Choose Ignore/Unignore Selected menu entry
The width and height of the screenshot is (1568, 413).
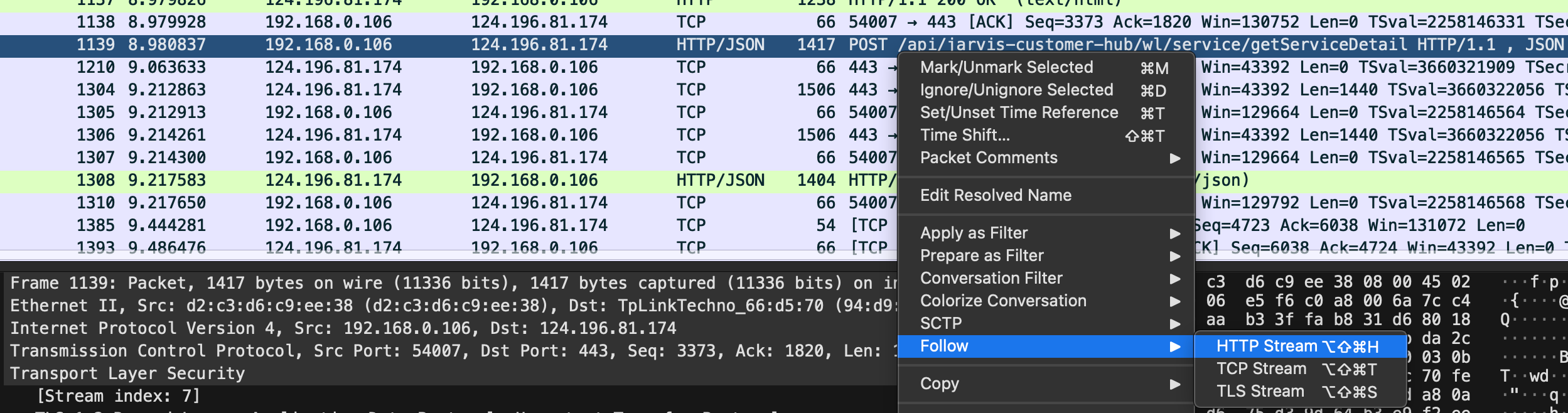[1016, 90]
